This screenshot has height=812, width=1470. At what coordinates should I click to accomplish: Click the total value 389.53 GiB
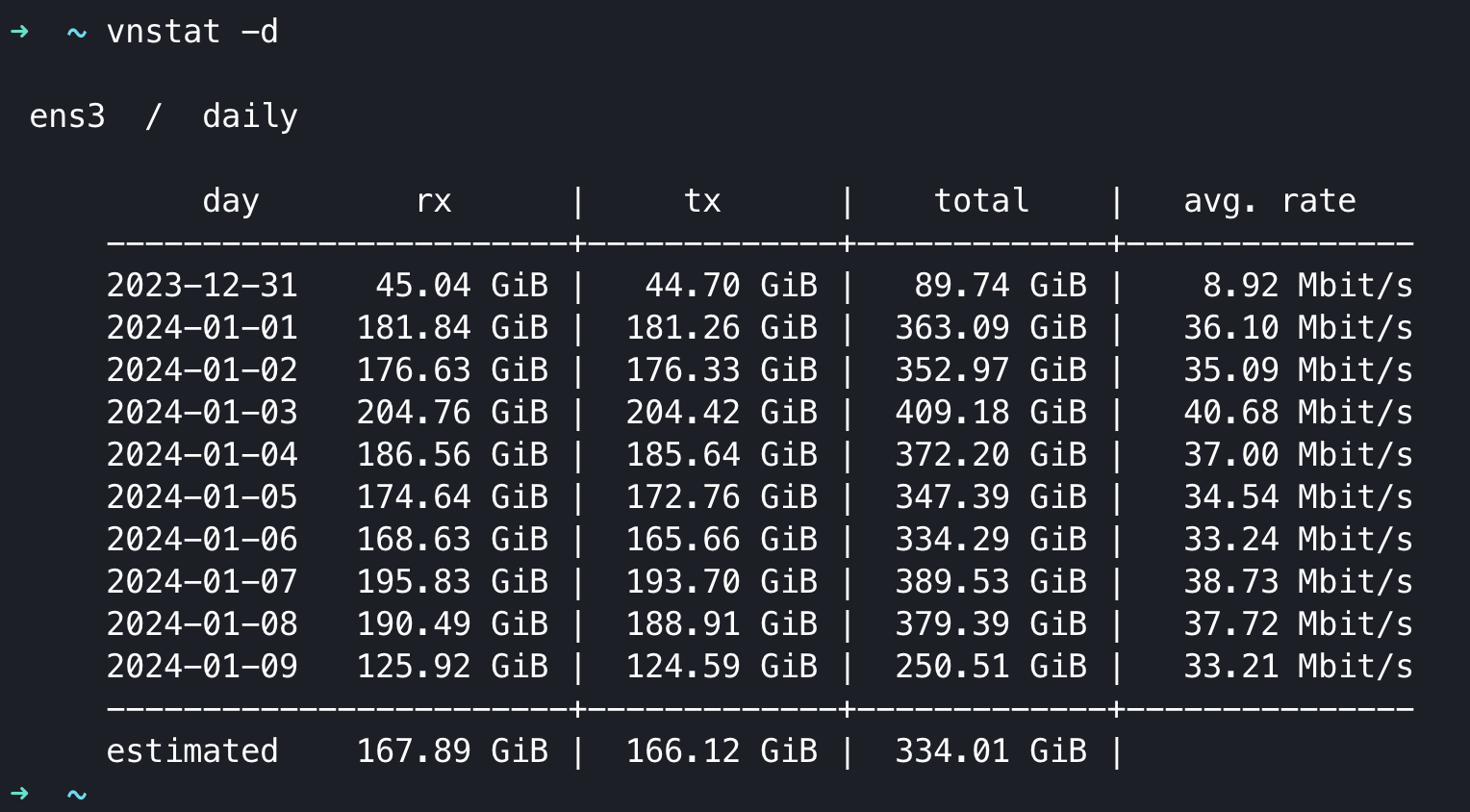point(991,582)
